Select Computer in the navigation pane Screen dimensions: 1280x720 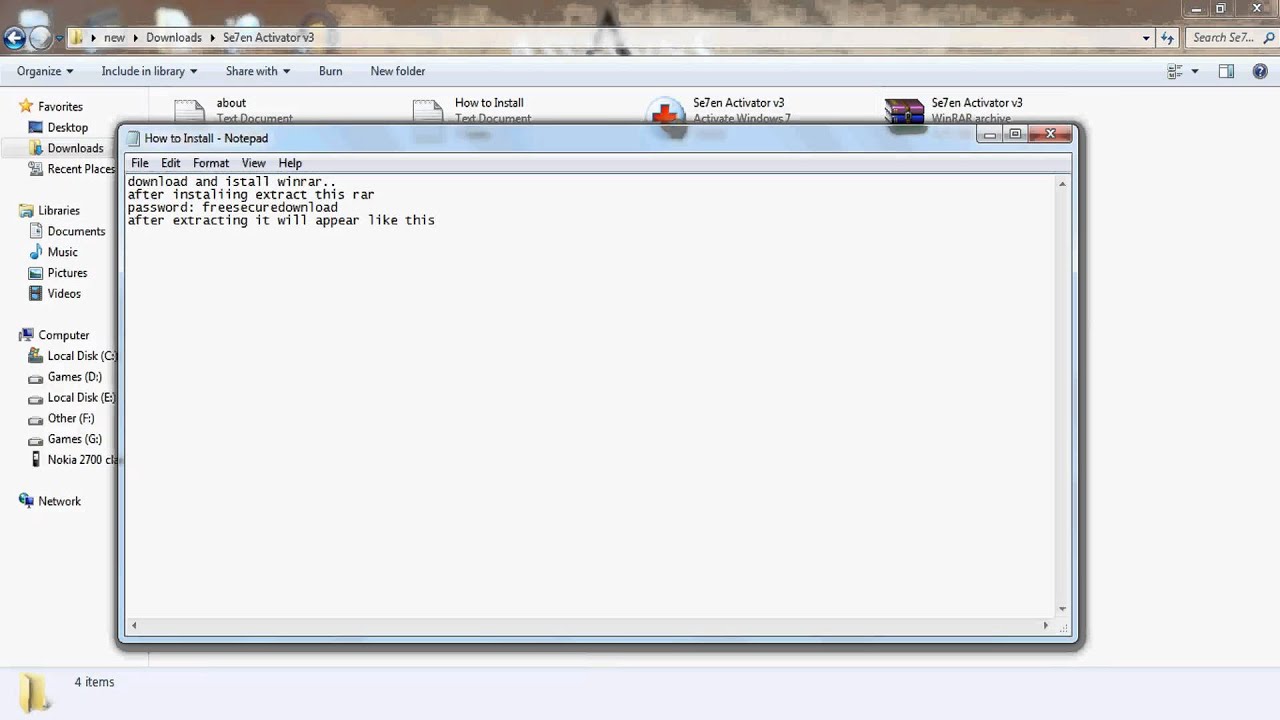coord(63,336)
